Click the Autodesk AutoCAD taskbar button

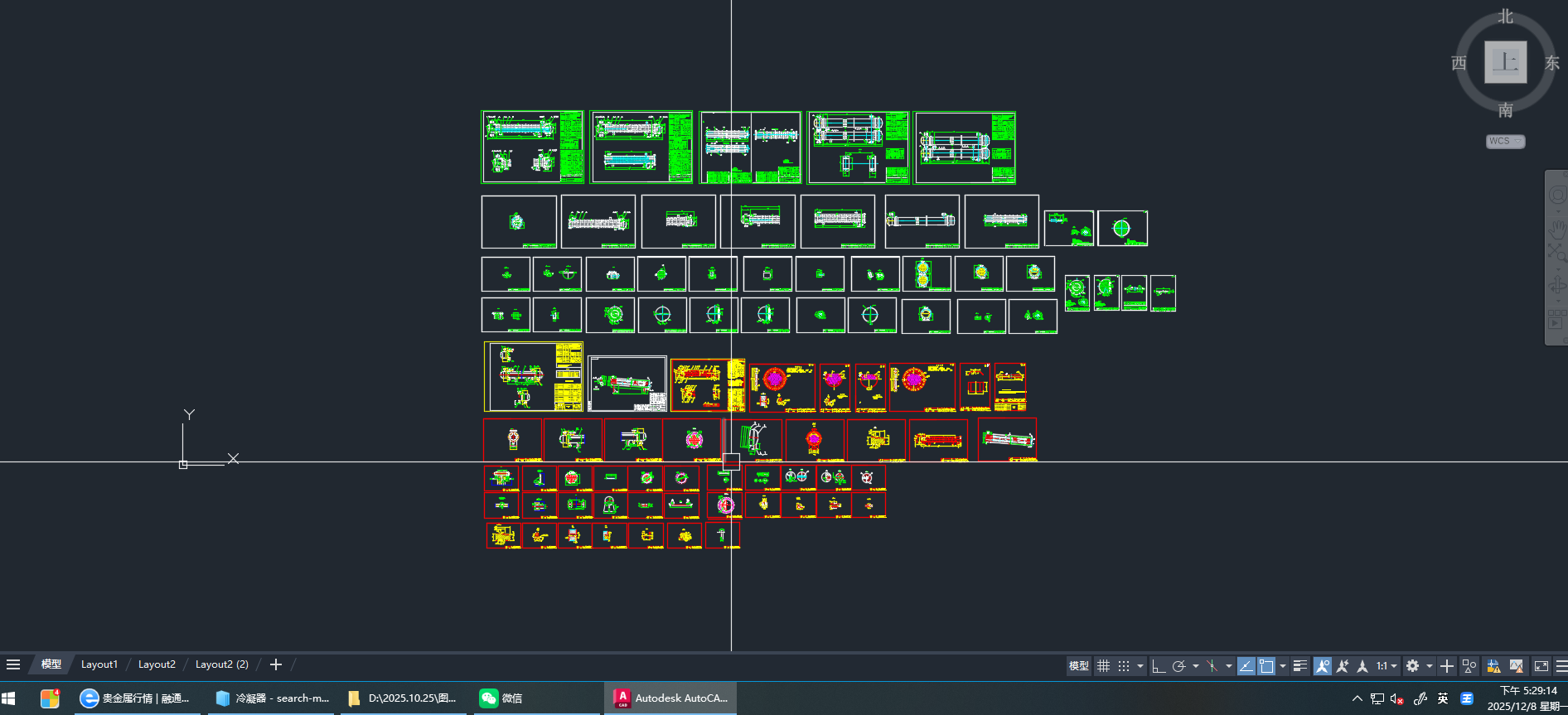(671, 698)
